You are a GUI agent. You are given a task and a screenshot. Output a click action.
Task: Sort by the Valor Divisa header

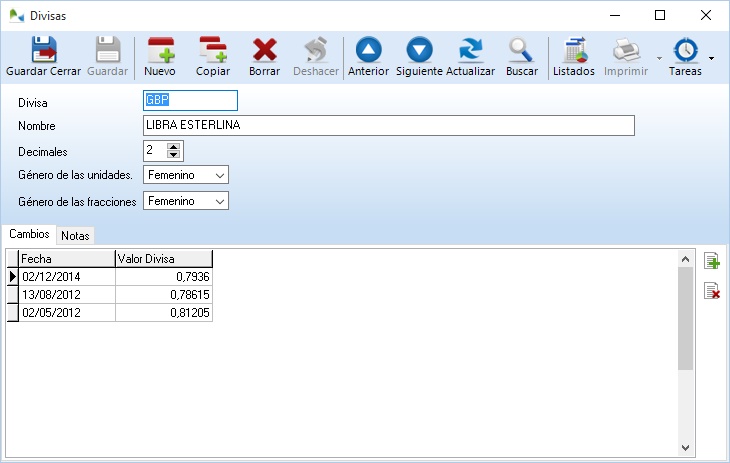click(x=163, y=259)
